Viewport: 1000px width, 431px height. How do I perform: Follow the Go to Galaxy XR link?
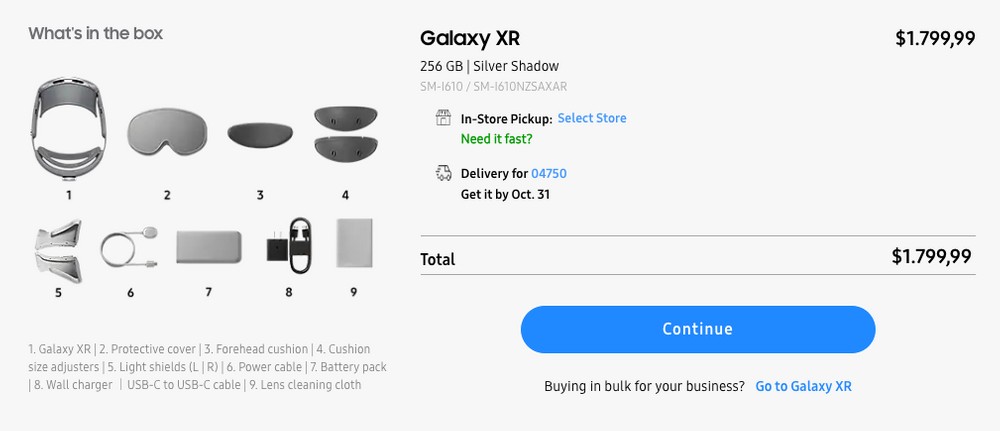tap(803, 386)
